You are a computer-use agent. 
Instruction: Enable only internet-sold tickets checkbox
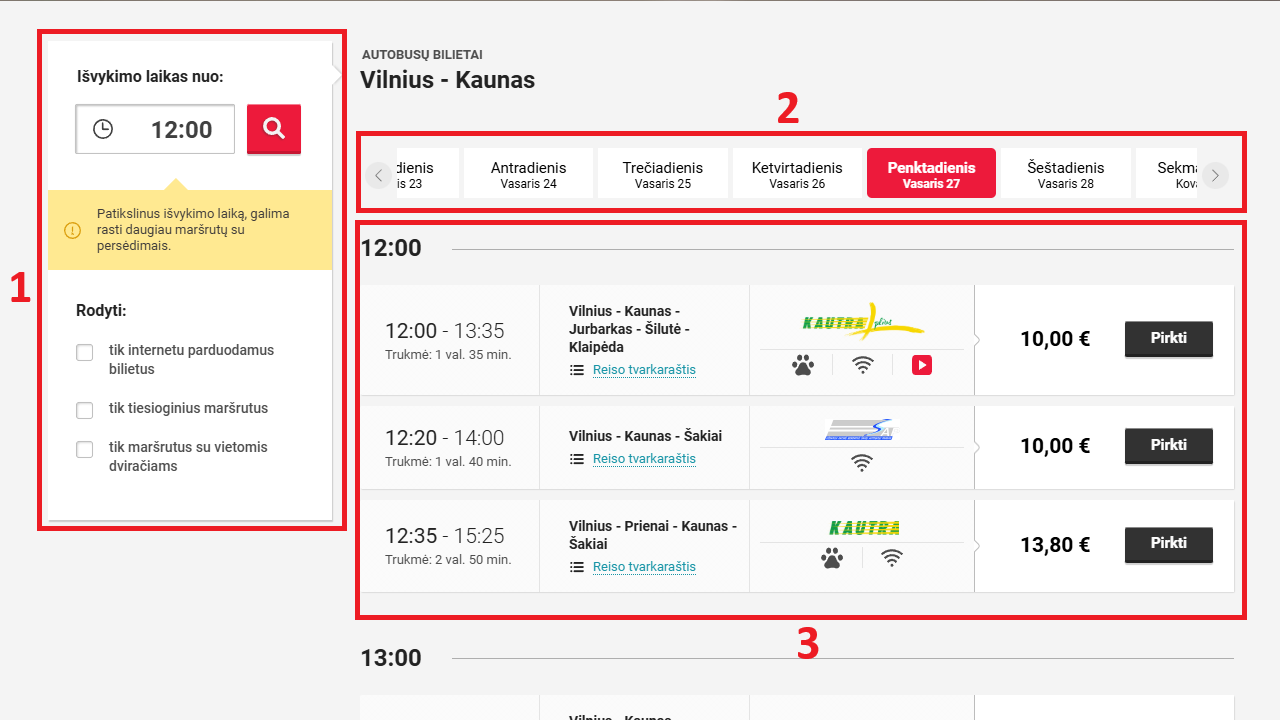[85, 352]
